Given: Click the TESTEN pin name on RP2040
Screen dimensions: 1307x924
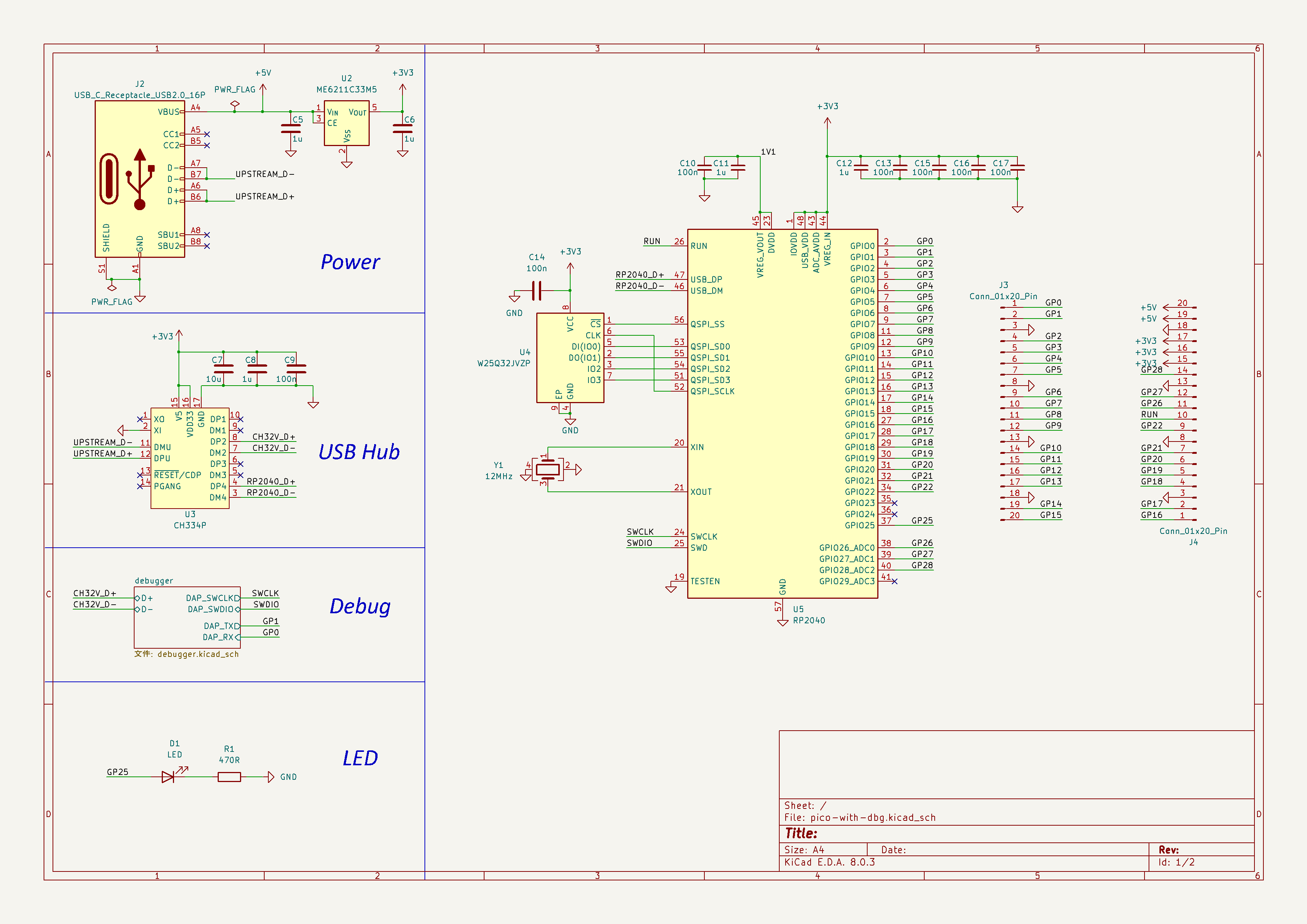Looking at the screenshot, I should pos(705,582).
